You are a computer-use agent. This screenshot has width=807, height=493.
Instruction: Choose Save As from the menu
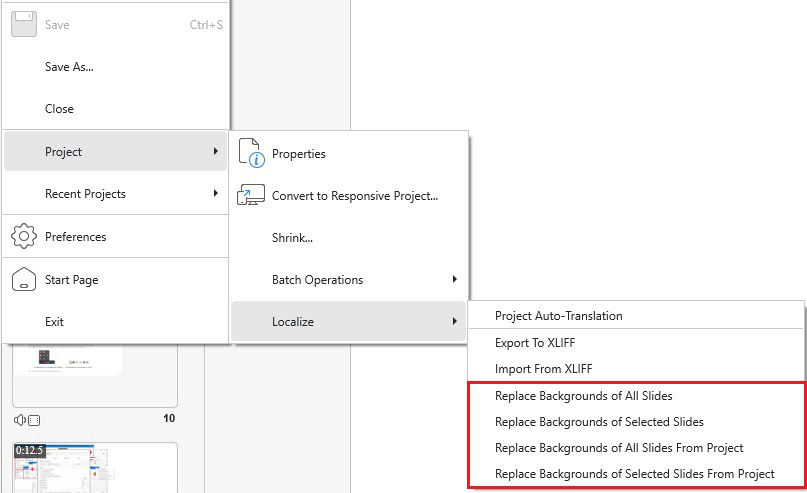tap(69, 67)
